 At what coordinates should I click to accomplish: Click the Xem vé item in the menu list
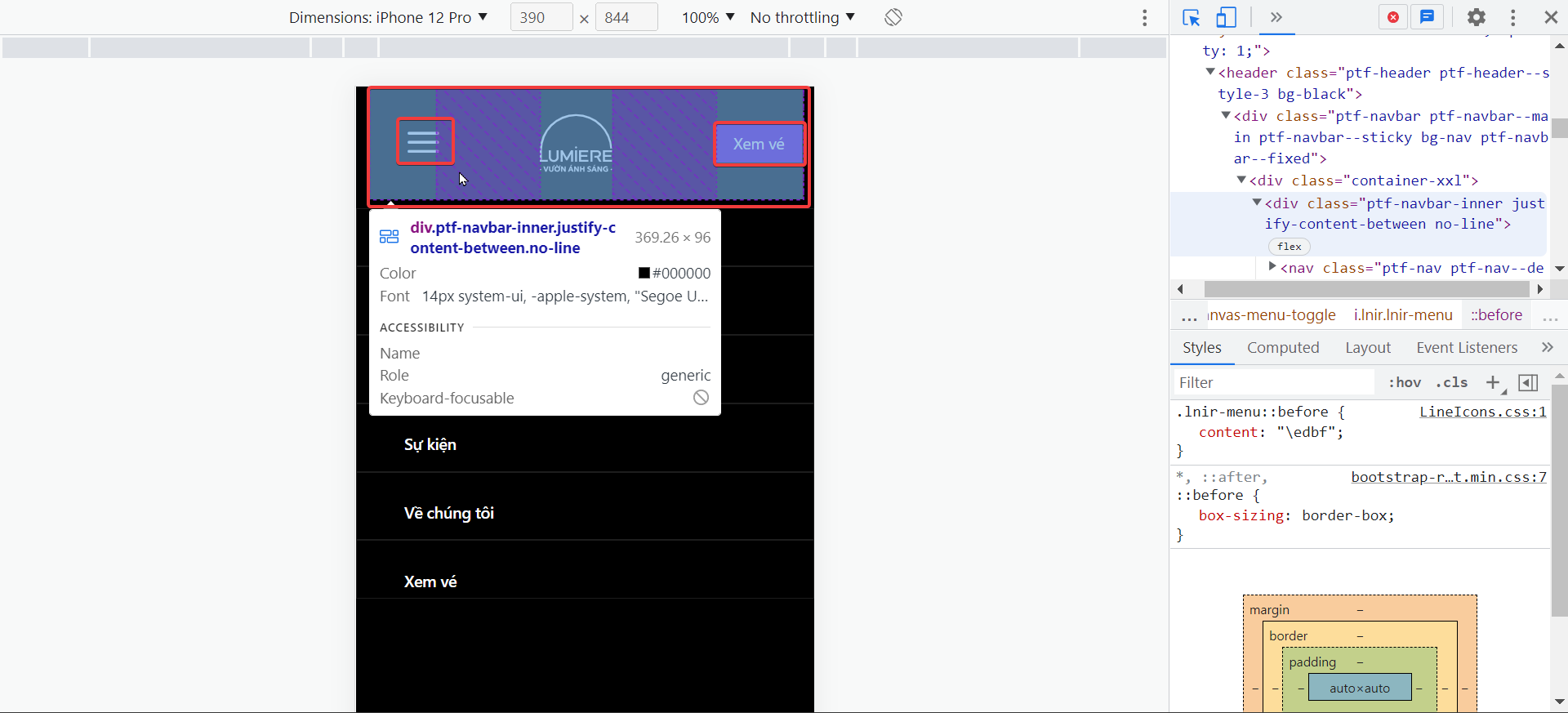coord(430,582)
